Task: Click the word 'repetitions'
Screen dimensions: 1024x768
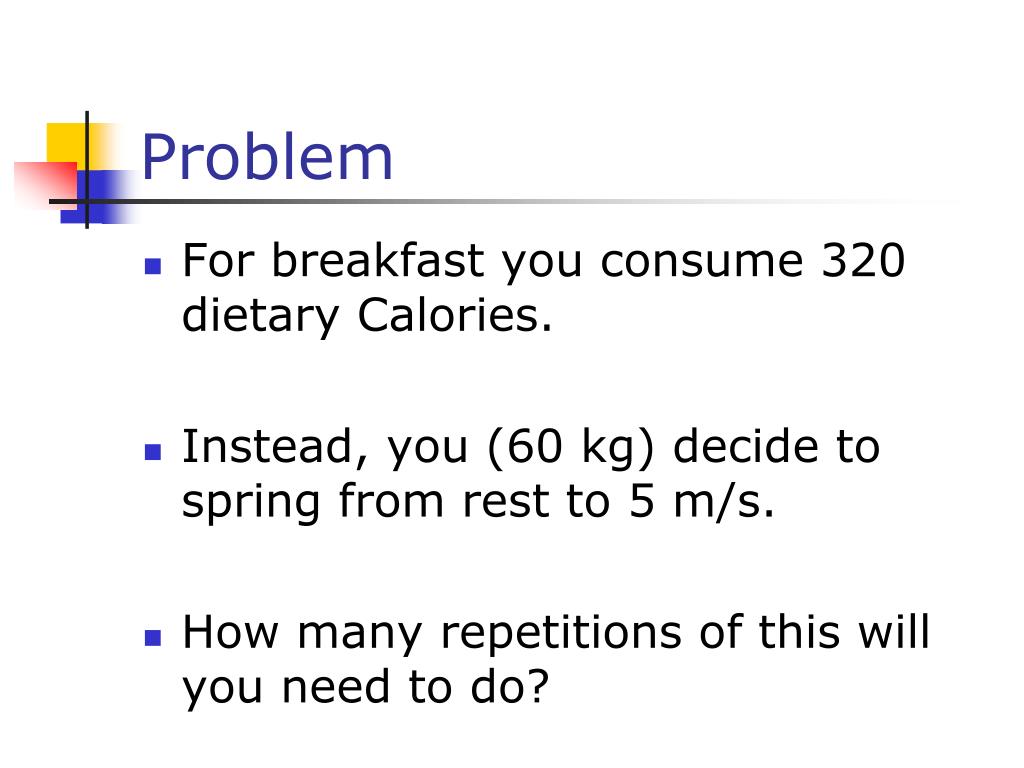Action: pos(562,634)
